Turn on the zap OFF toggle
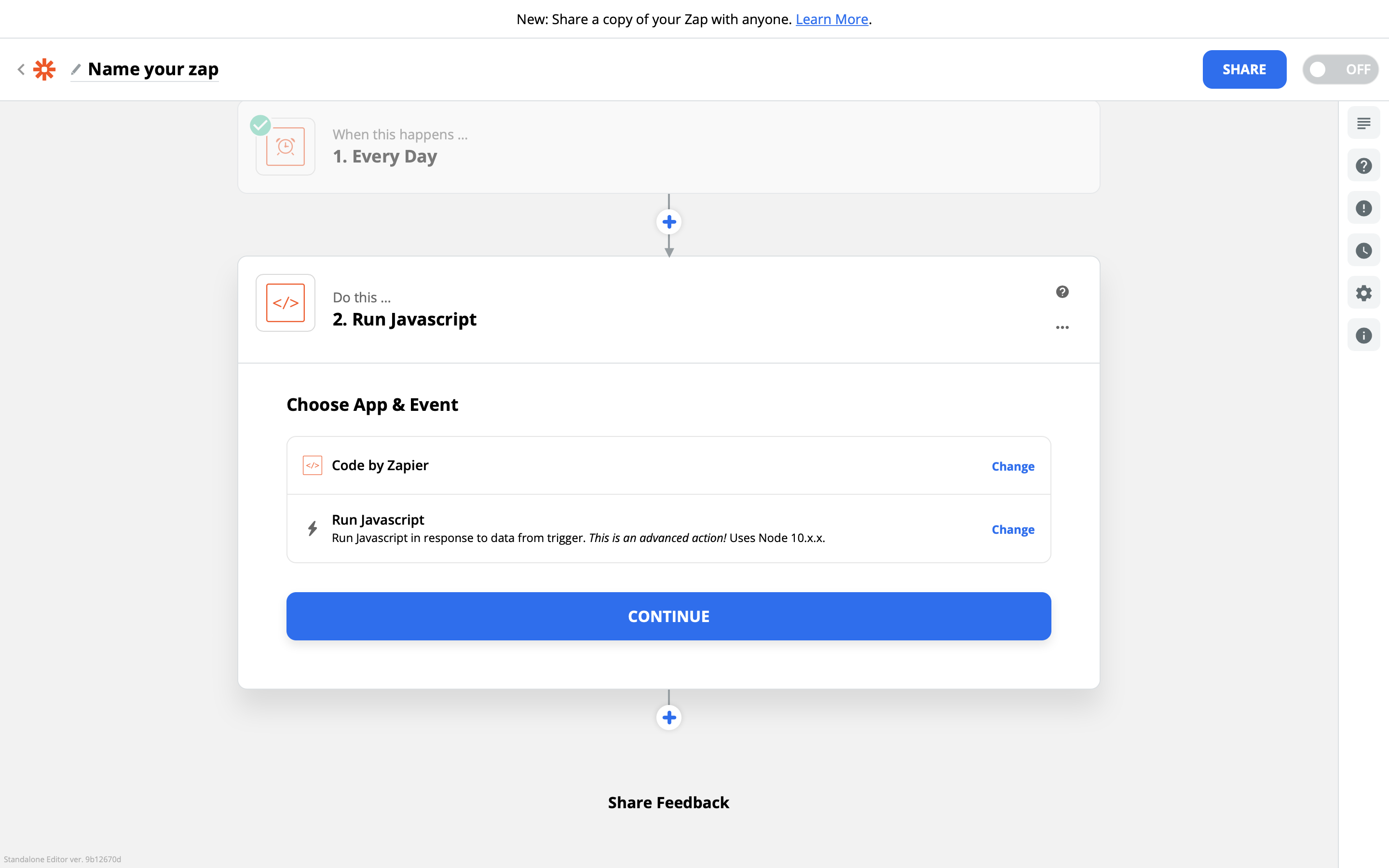1389x868 pixels. pyautogui.click(x=1340, y=69)
